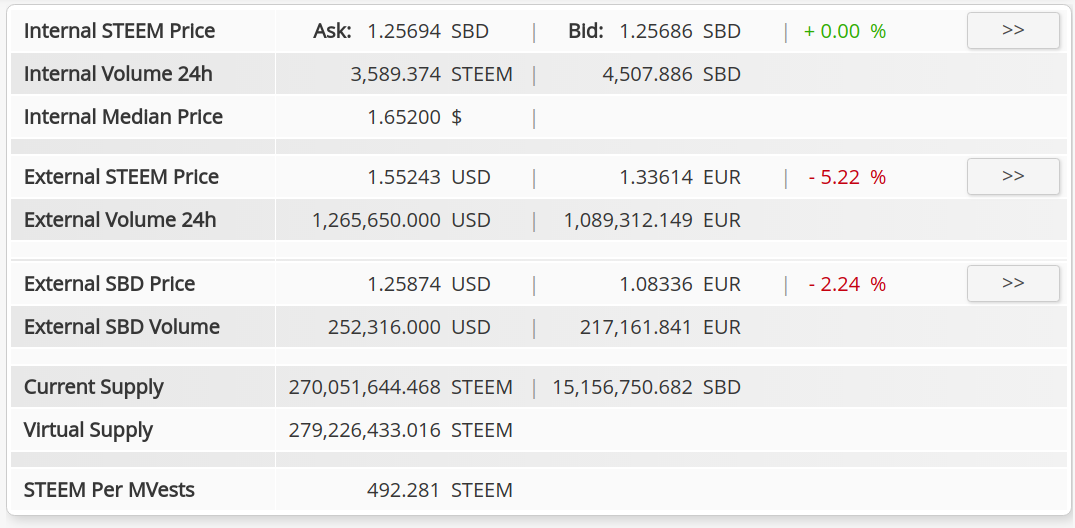Select External SBD Volume 252,316.000 USD

point(409,327)
